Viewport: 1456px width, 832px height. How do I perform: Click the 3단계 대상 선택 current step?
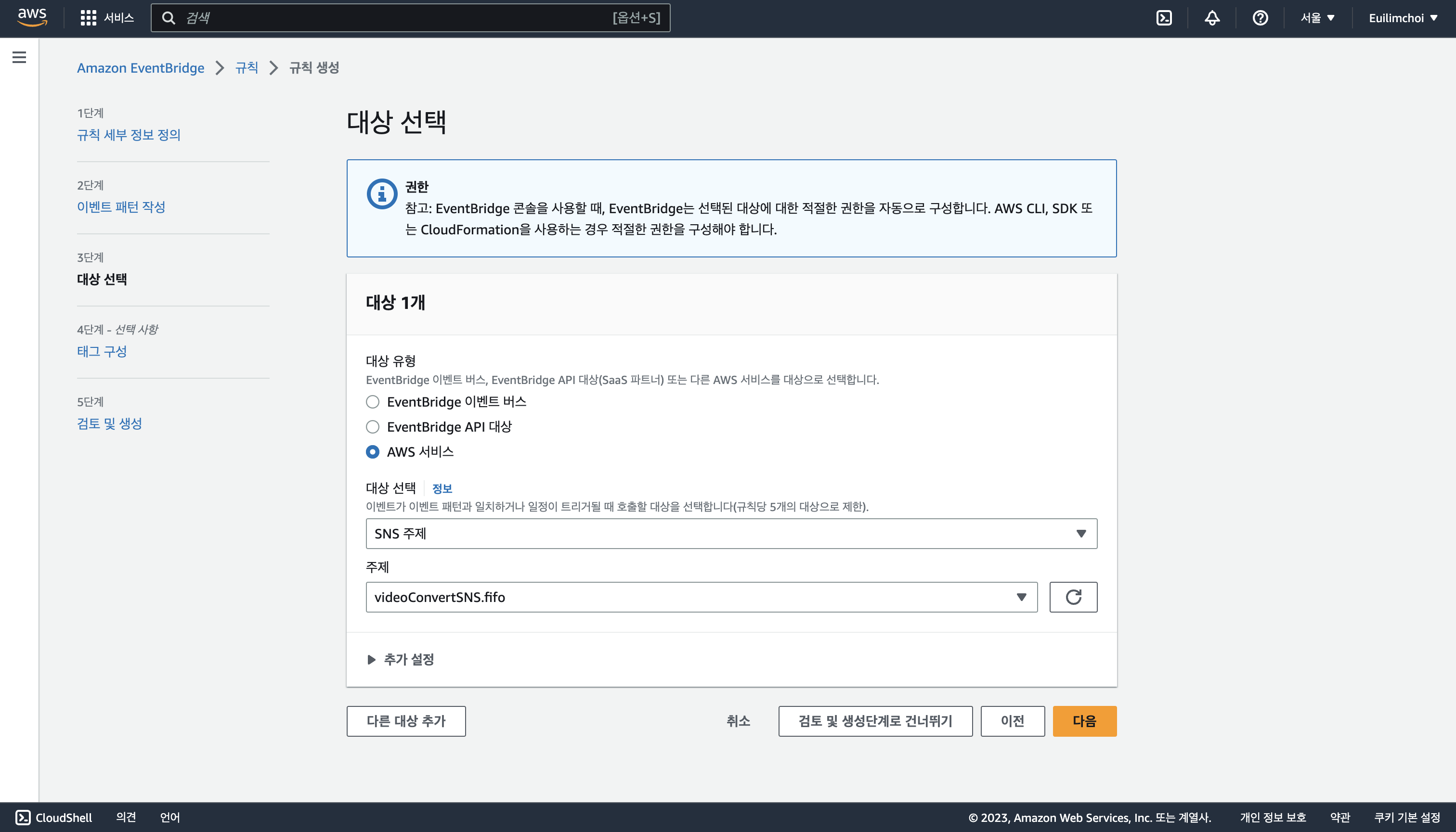102,279
